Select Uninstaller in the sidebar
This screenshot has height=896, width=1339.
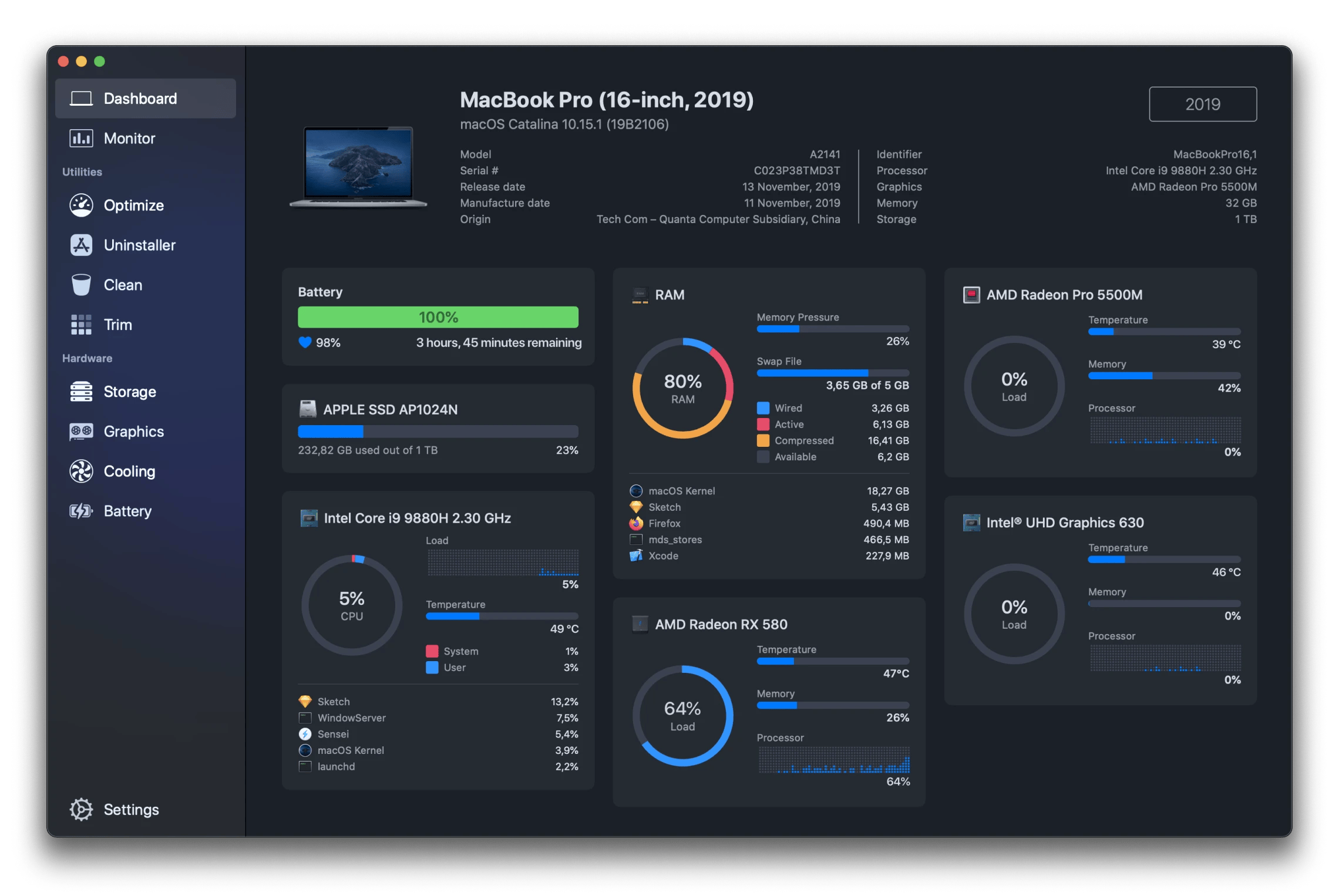coord(145,245)
